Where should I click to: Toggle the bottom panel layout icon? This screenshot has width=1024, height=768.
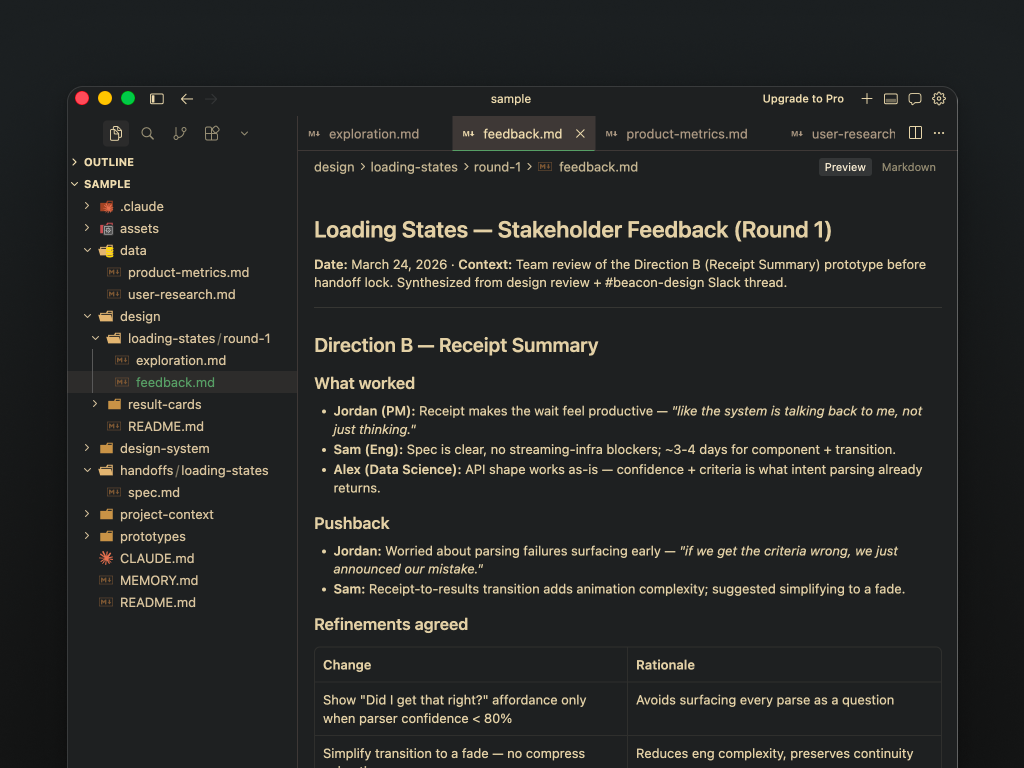(891, 99)
